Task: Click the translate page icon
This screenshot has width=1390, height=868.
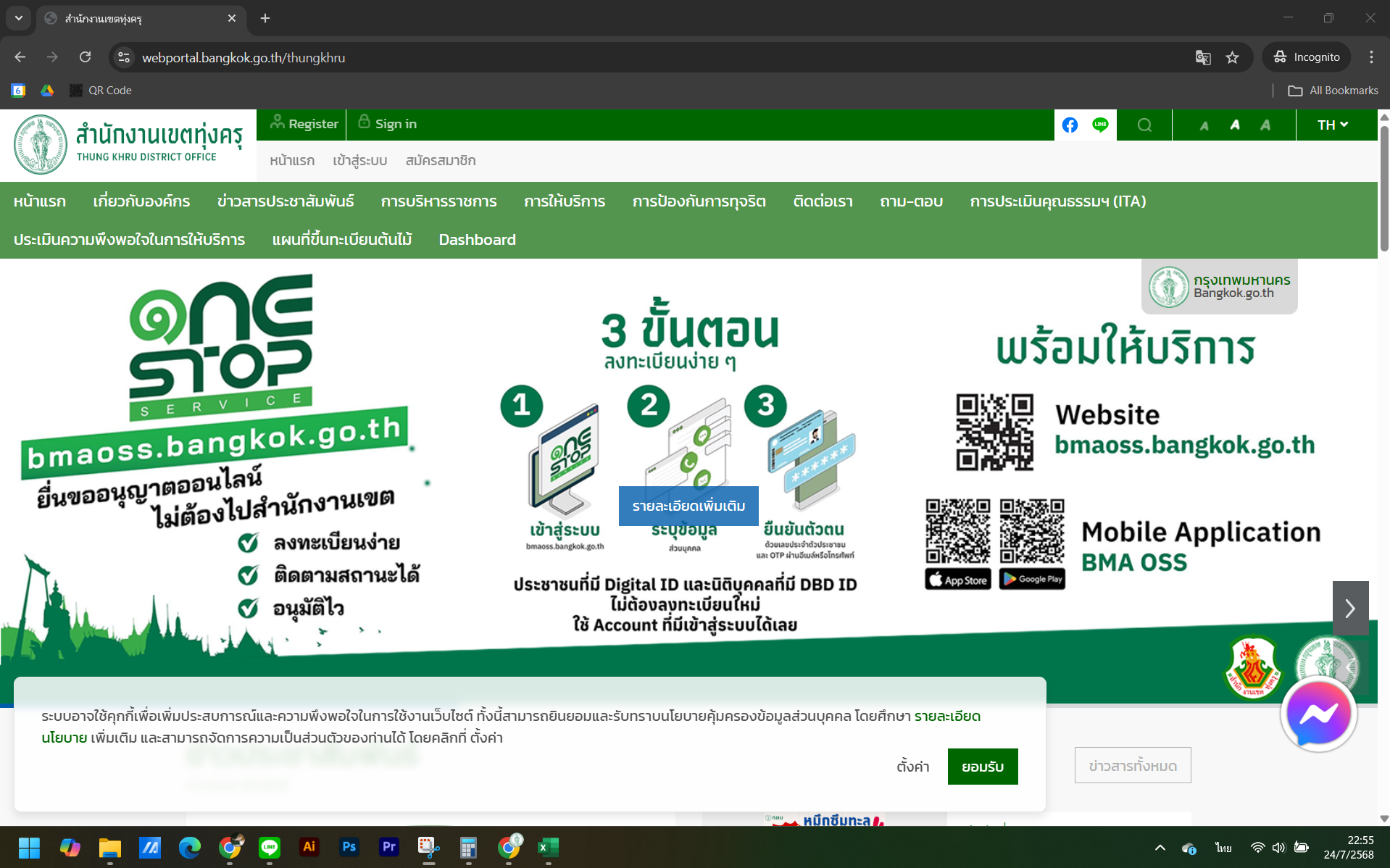Action: pos(1203,57)
